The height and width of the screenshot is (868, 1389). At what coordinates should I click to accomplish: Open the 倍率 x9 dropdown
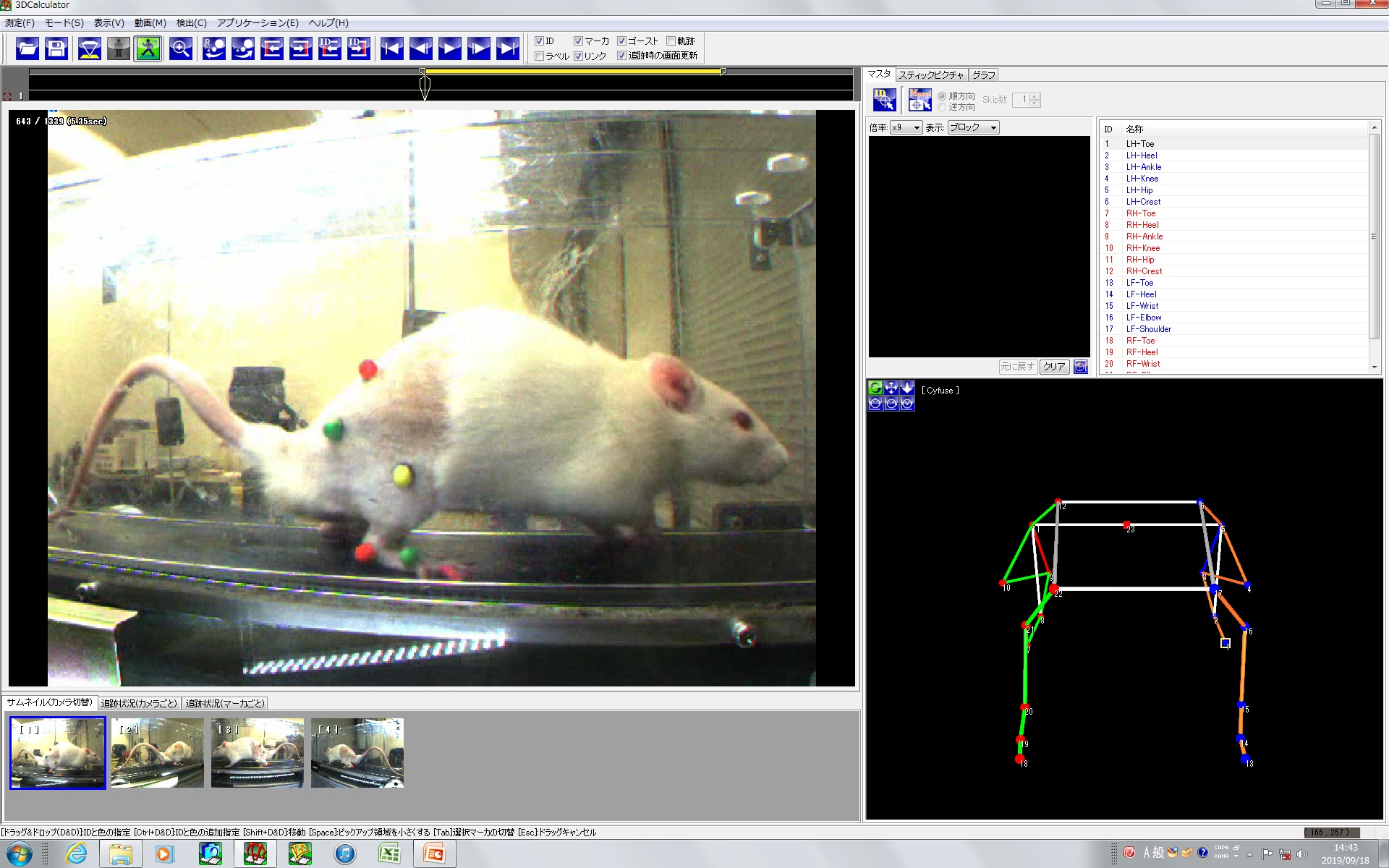click(x=906, y=127)
